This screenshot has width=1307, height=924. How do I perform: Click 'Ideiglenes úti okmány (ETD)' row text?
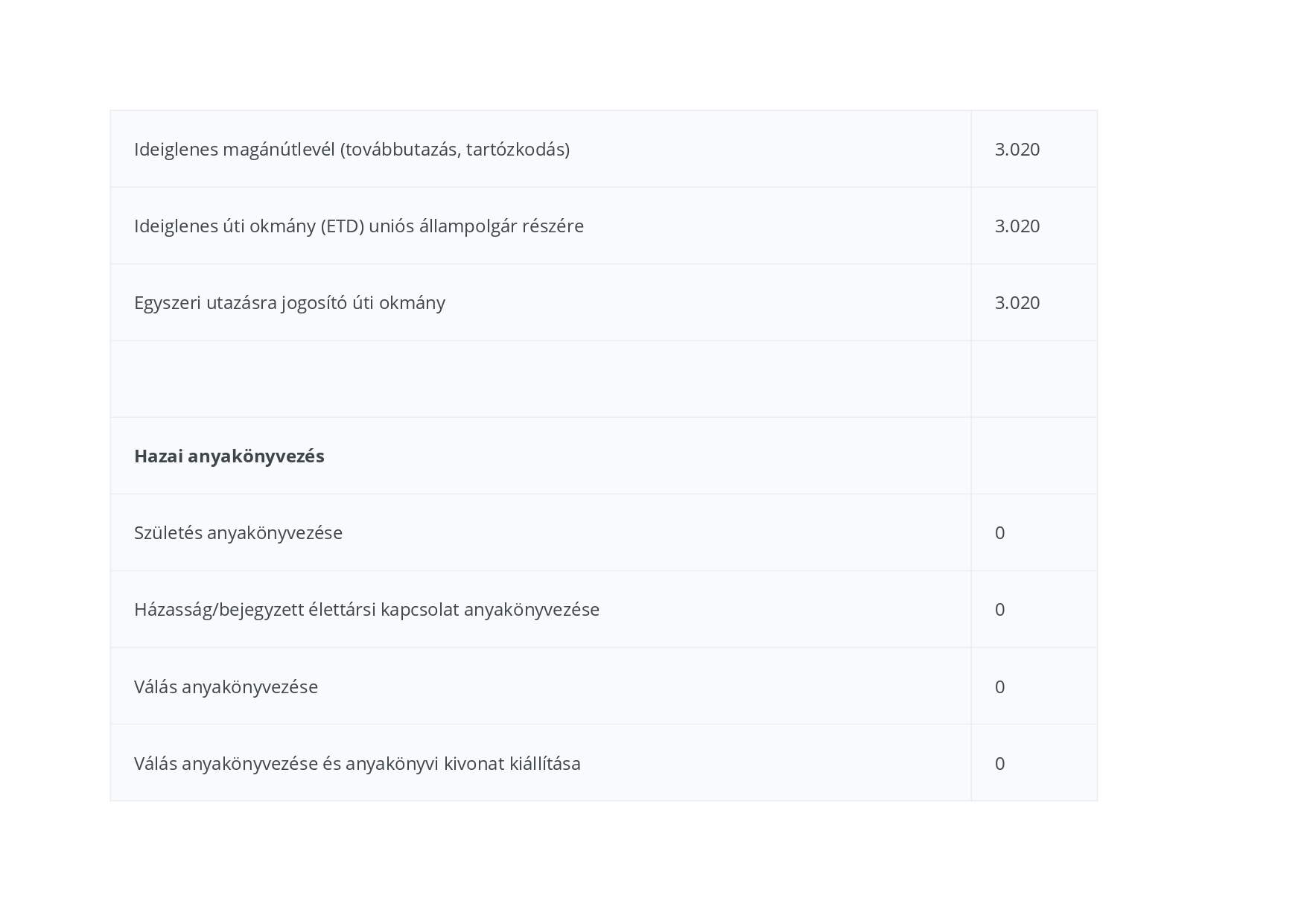click(x=358, y=226)
